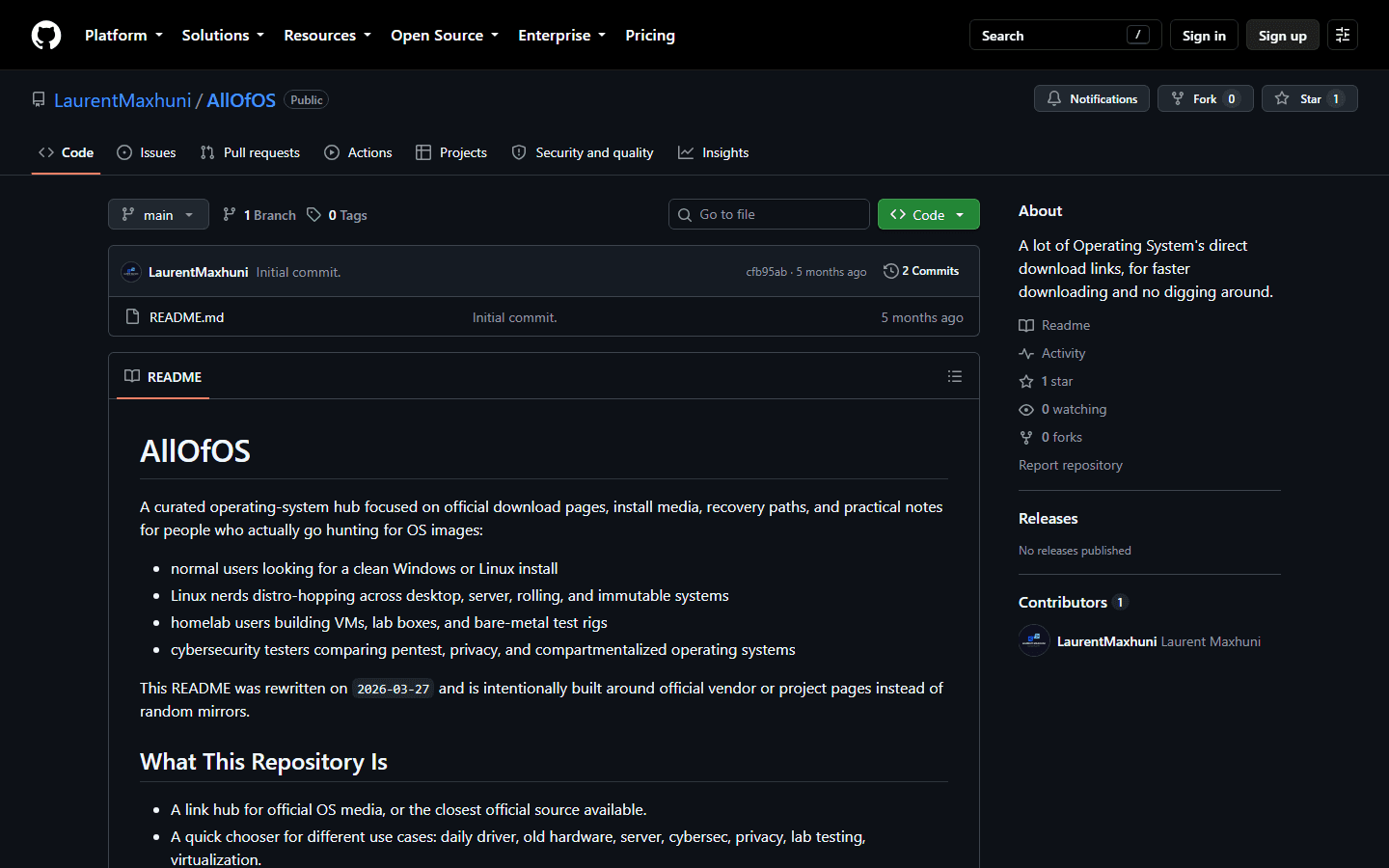This screenshot has height=868, width=1389.
Task: Click the Star icon in Star button
Action: coord(1282,98)
